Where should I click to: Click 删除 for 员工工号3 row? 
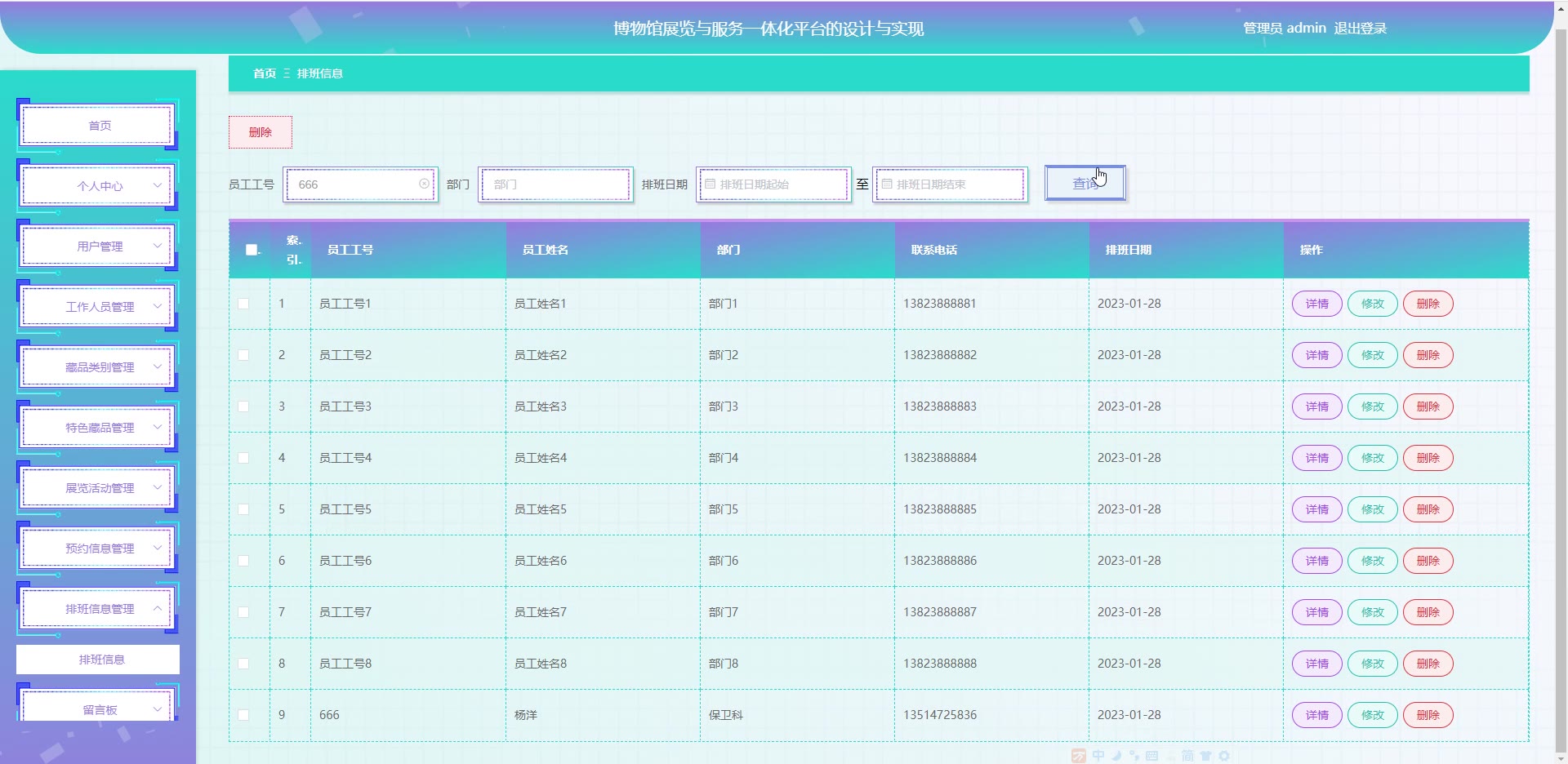(1428, 406)
